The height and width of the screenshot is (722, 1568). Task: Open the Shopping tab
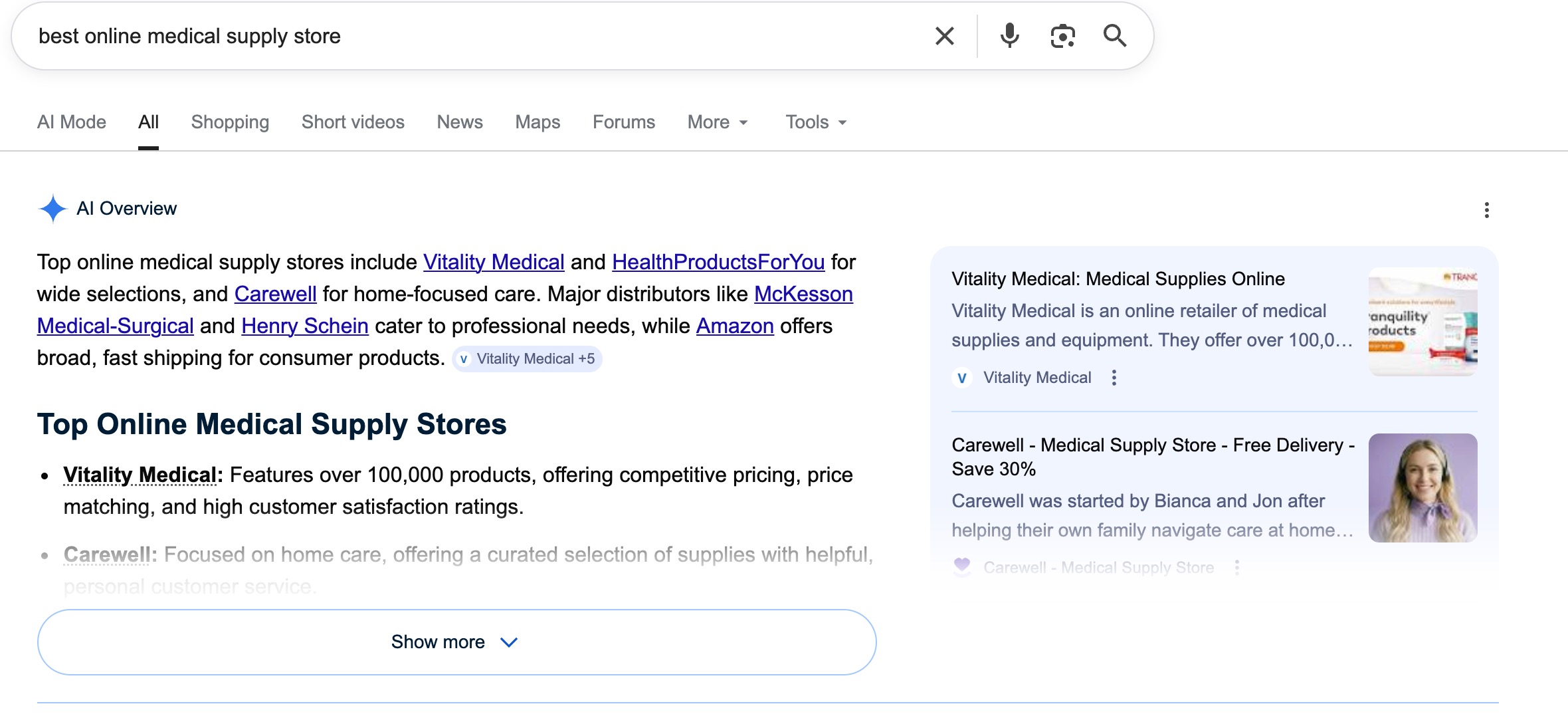[x=230, y=122]
